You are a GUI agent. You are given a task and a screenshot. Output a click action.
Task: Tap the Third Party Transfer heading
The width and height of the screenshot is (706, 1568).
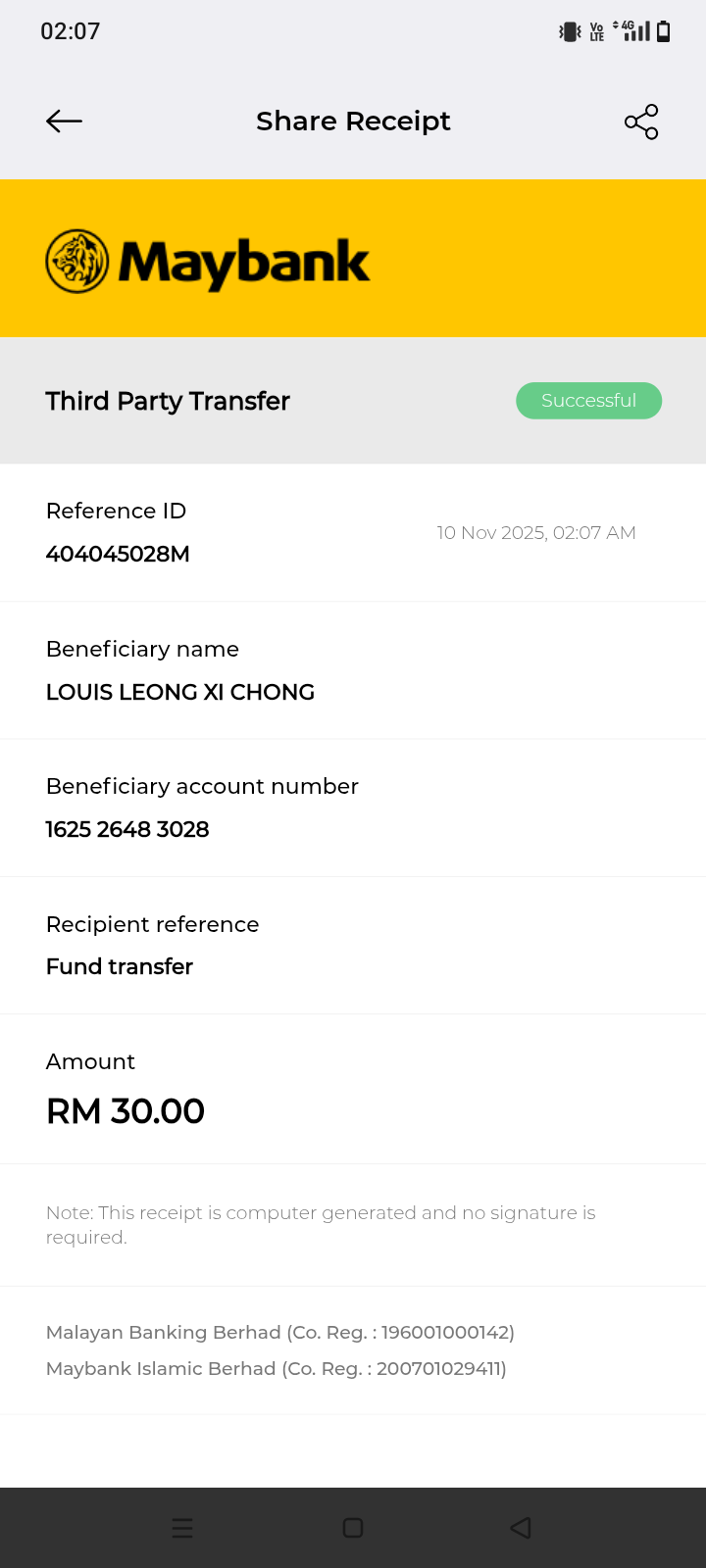point(168,401)
